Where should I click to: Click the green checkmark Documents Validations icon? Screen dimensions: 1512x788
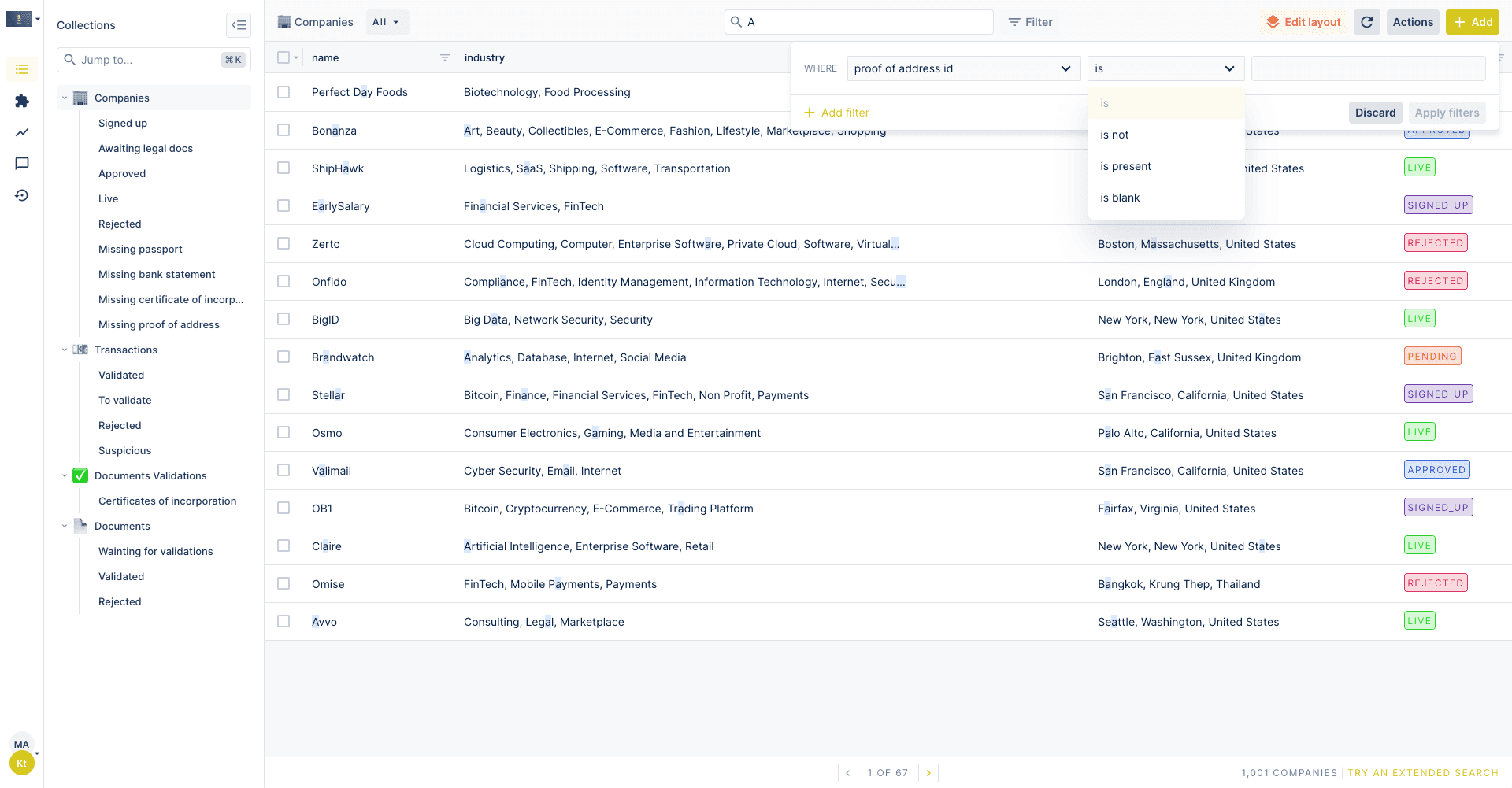(80, 475)
